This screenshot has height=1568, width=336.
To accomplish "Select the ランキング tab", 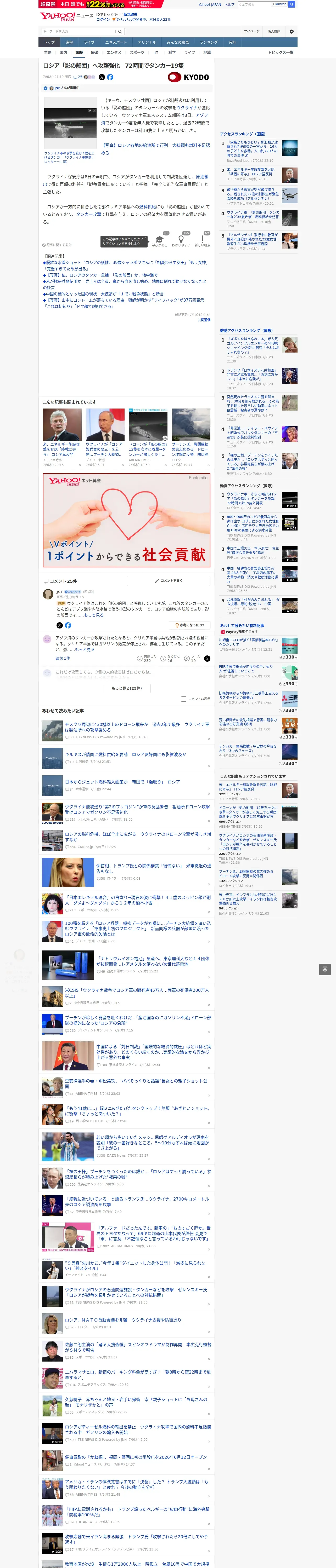I will click(209, 43).
